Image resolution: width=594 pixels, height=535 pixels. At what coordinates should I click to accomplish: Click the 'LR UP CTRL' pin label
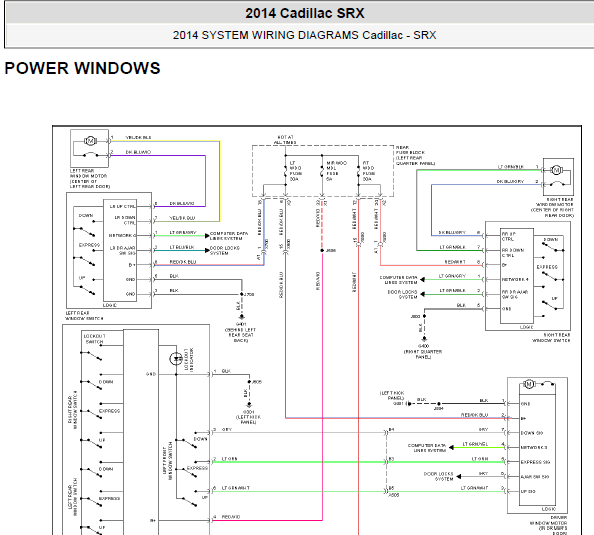pos(122,206)
